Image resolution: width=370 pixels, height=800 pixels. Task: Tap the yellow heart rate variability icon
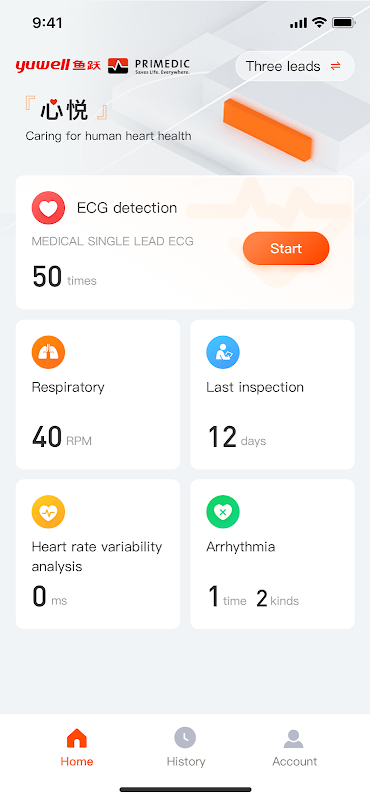(x=48, y=512)
